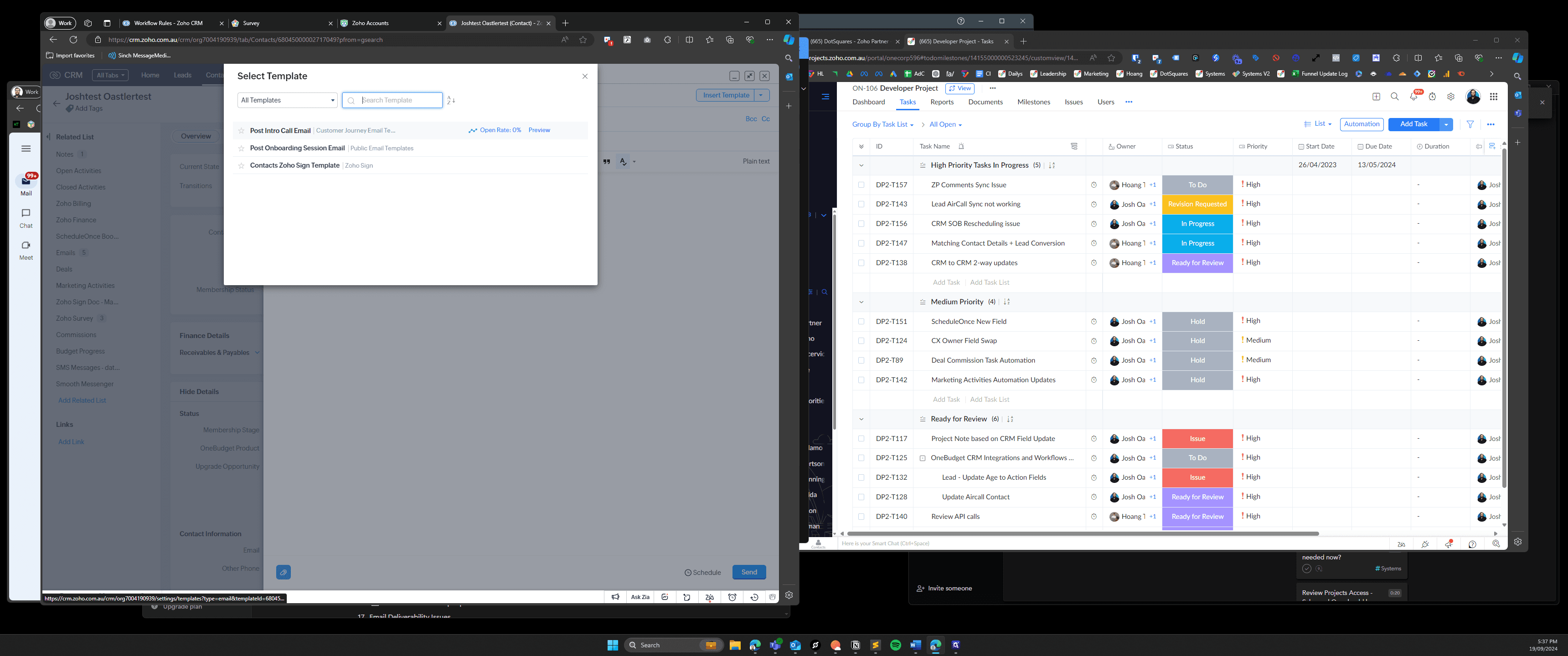Click Preview link for Post Intro Call Email
Screen dimensions: 1568x656
539,130
